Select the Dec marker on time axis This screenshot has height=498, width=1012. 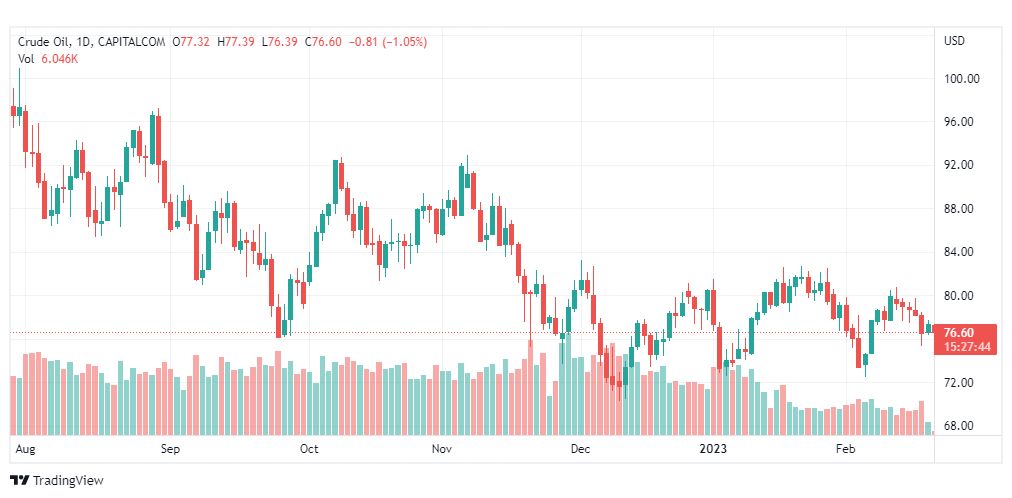tap(581, 450)
